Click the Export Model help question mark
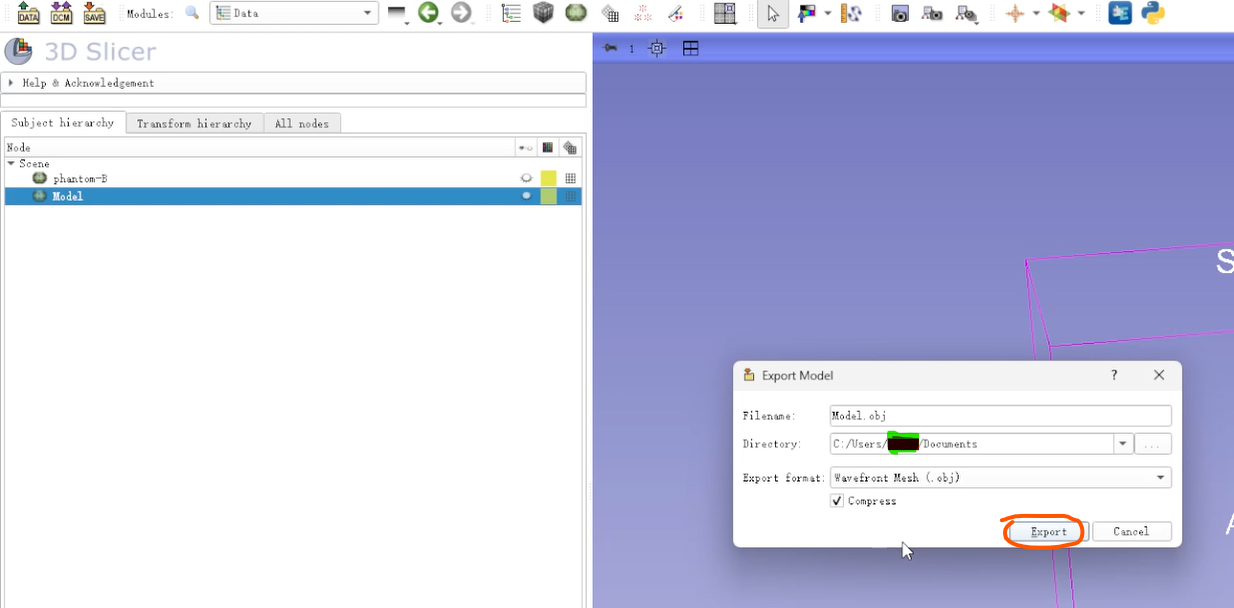 1115,375
